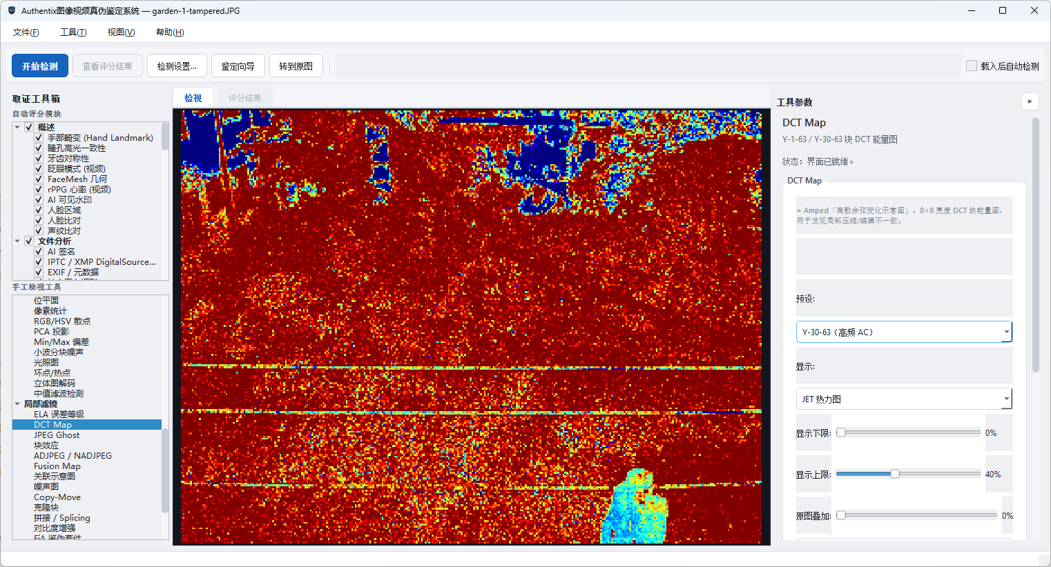Enable 载入后自动检测 checkbox
The image size is (1051, 567).
click(x=971, y=66)
